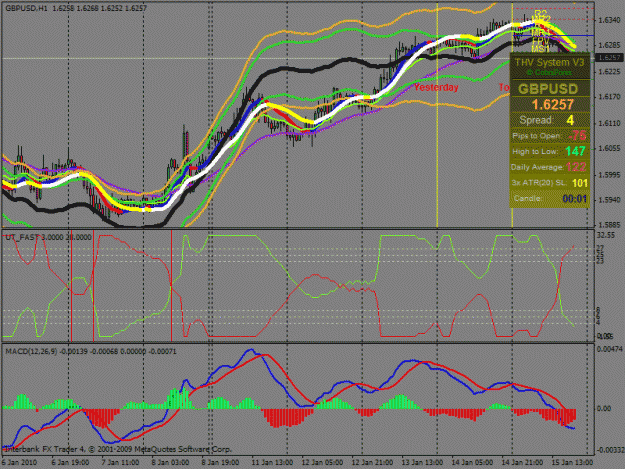
Task: Click the © CobraForex credit in panel
Action: click(549, 73)
